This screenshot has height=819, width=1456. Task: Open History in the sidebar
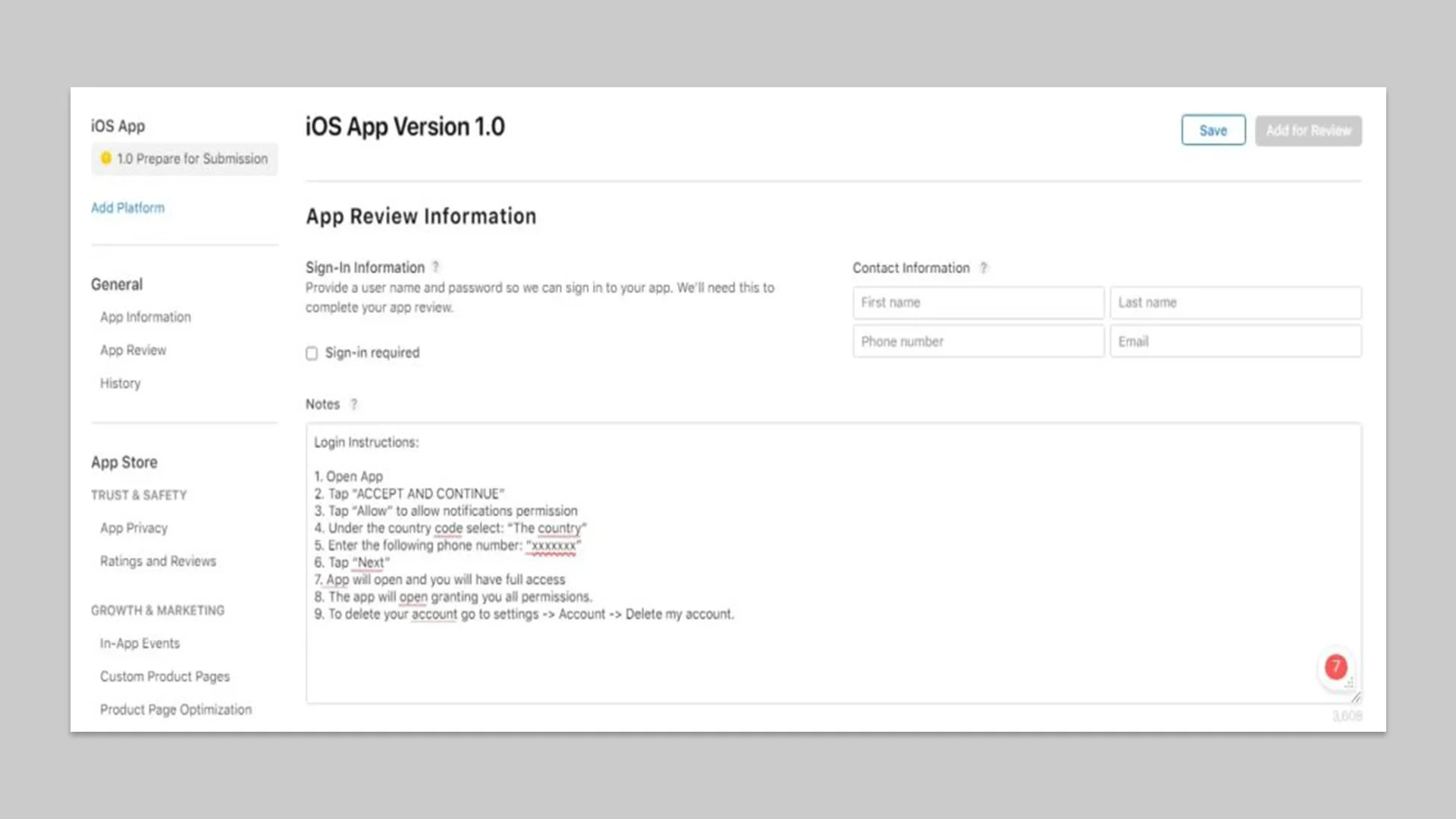[120, 384]
